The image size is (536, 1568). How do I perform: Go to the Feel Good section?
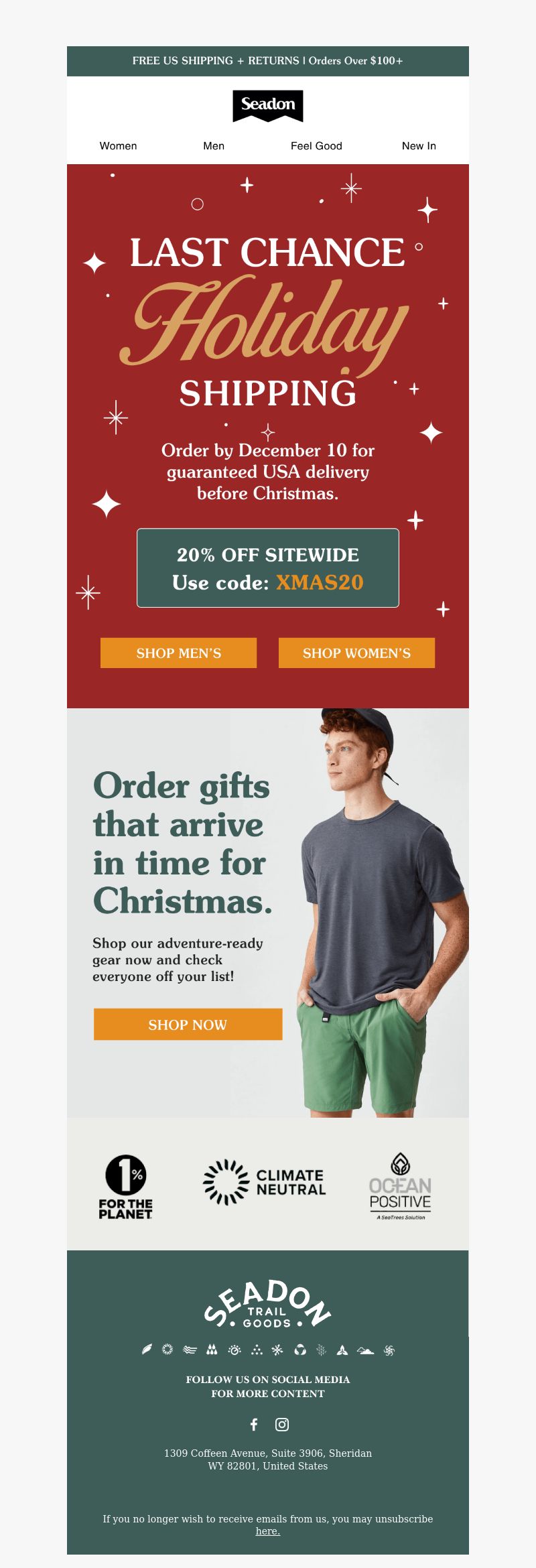coord(316,145)
